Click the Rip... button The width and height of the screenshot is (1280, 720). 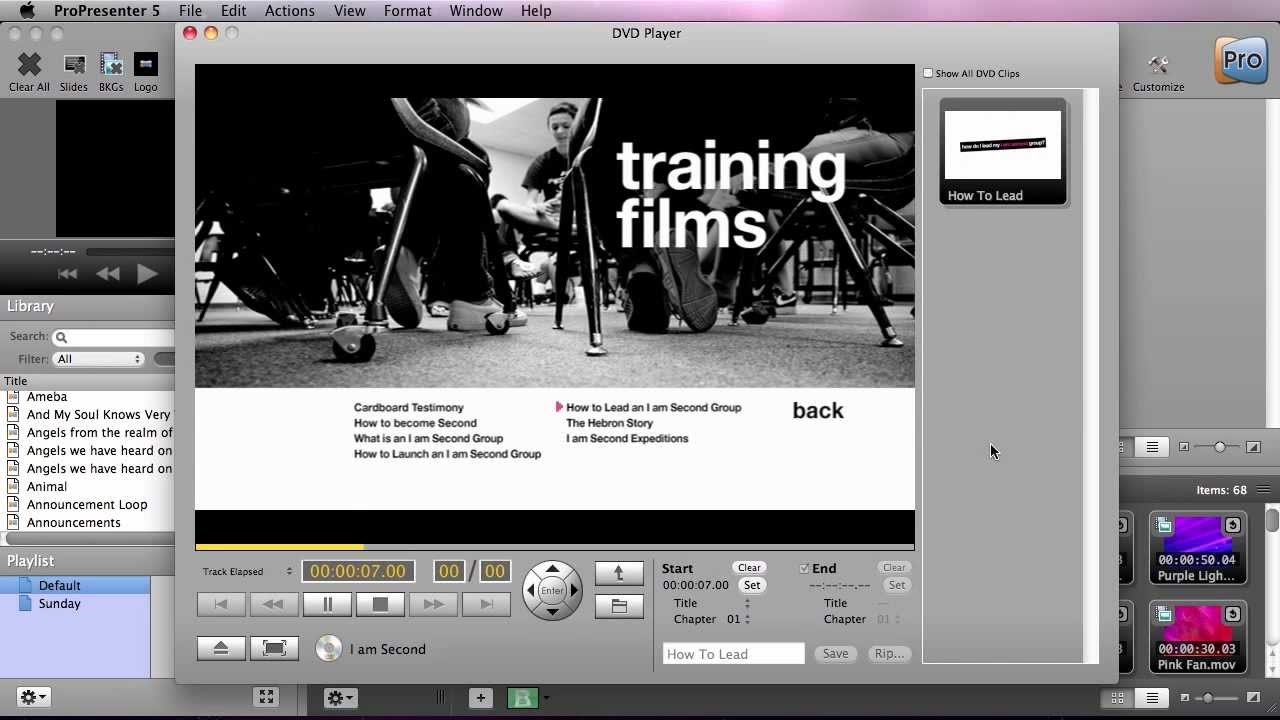889,654
